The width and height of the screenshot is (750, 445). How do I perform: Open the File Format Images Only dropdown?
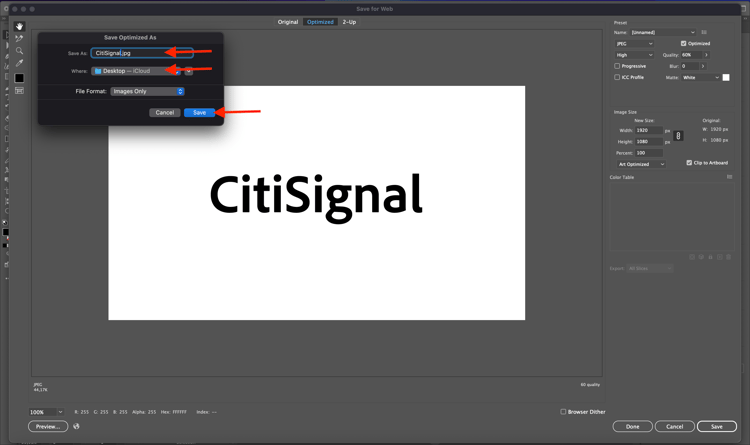tap(147, 91)
